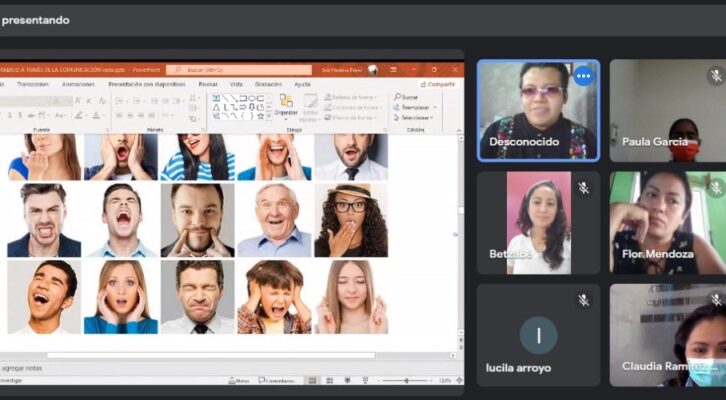Click the muted mic icon on lucila arroyo's tile
This screenshot has height=400, width=726.
(x=583, y=300)
